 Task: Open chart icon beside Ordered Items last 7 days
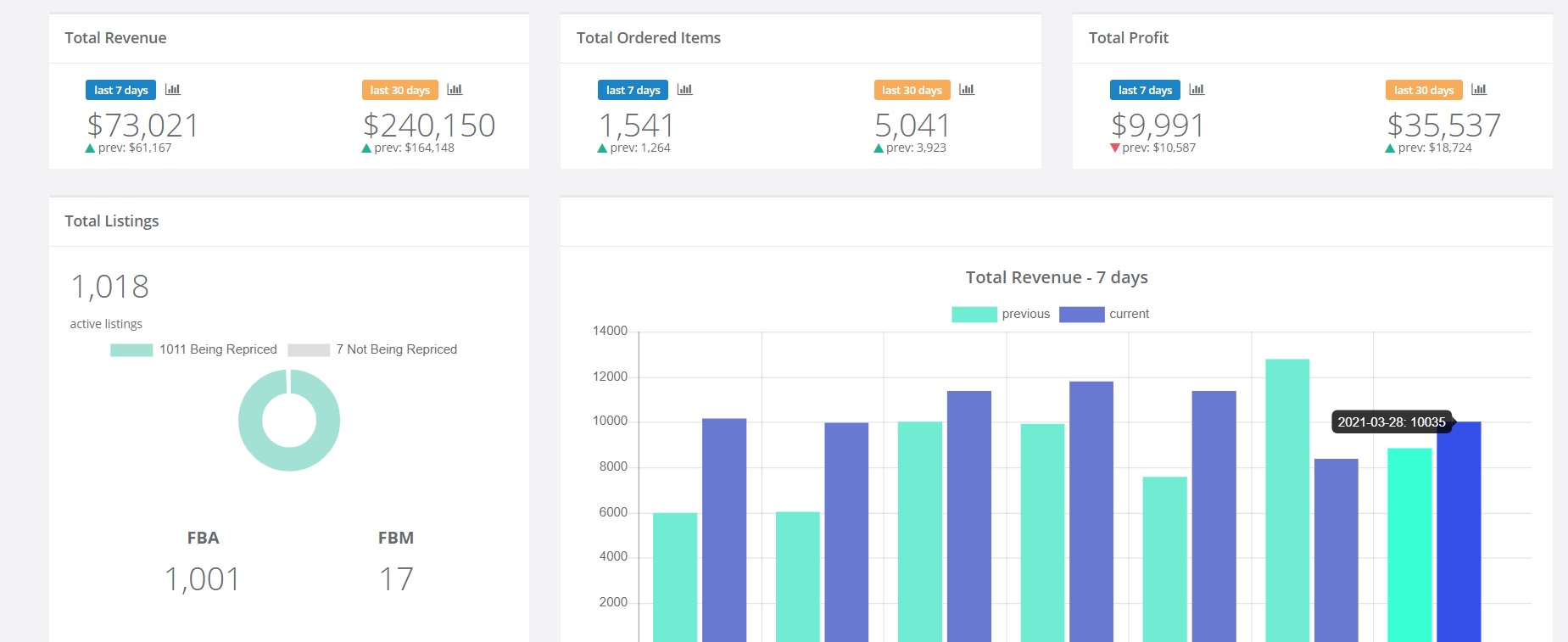click(x=685, y=89)
